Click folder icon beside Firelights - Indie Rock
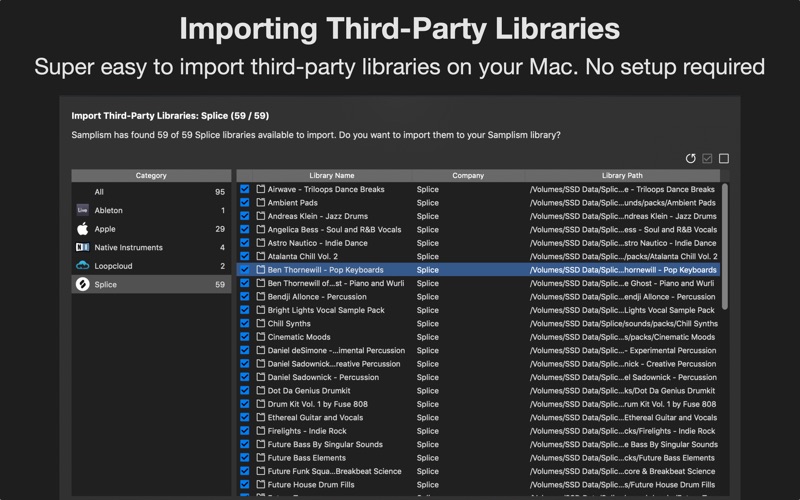Image resolution: width=800 pixels, height=500 pixels. [x=261, y=431]
